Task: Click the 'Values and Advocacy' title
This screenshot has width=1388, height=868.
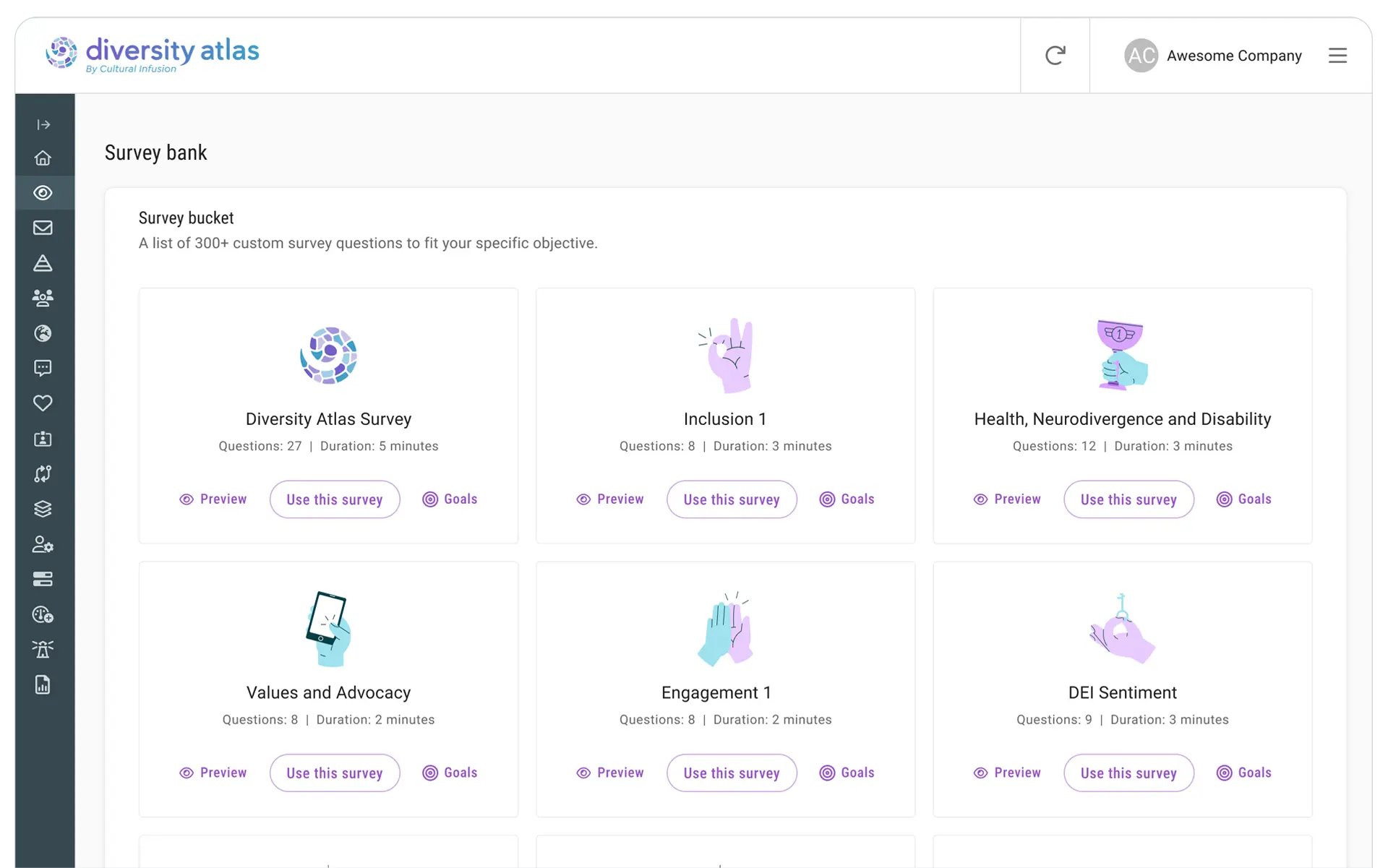Action: tap(328, 692)
